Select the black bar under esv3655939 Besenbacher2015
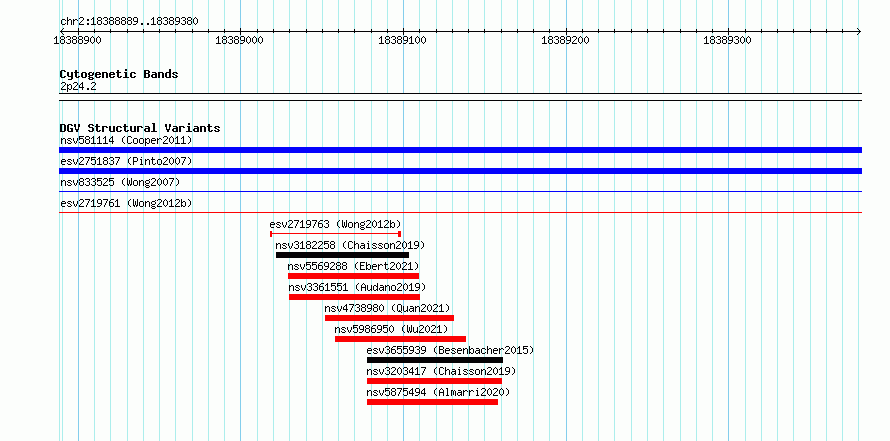 [x=435, y=360]
